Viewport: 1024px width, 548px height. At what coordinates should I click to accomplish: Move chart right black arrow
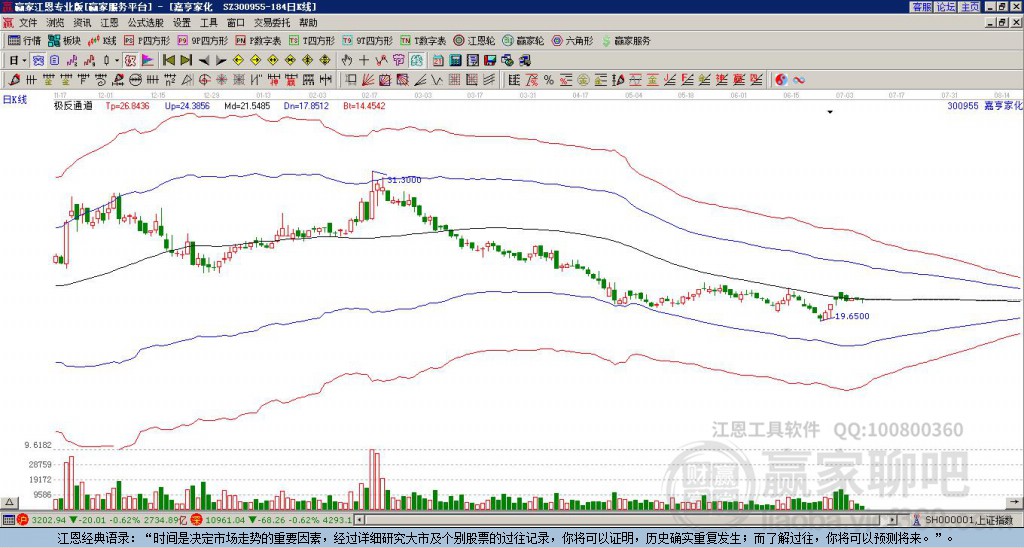221,61
